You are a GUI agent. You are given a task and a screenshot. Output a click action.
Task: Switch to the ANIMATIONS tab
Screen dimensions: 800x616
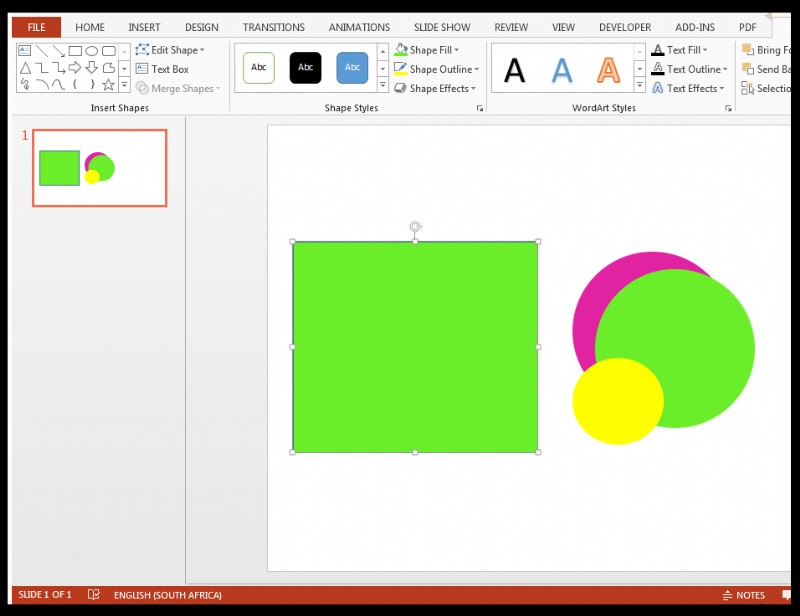click(359, 27)
